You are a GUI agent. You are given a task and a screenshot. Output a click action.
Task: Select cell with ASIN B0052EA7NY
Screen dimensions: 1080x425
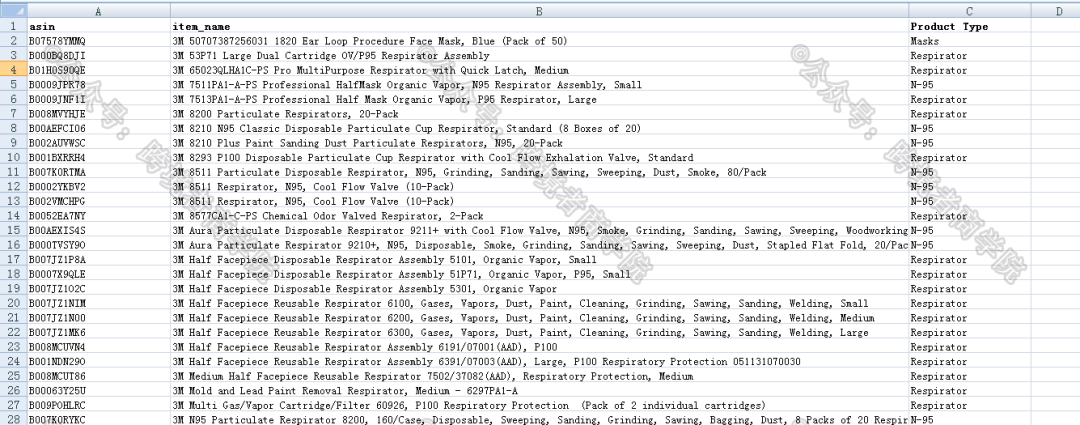pos(99,216)
